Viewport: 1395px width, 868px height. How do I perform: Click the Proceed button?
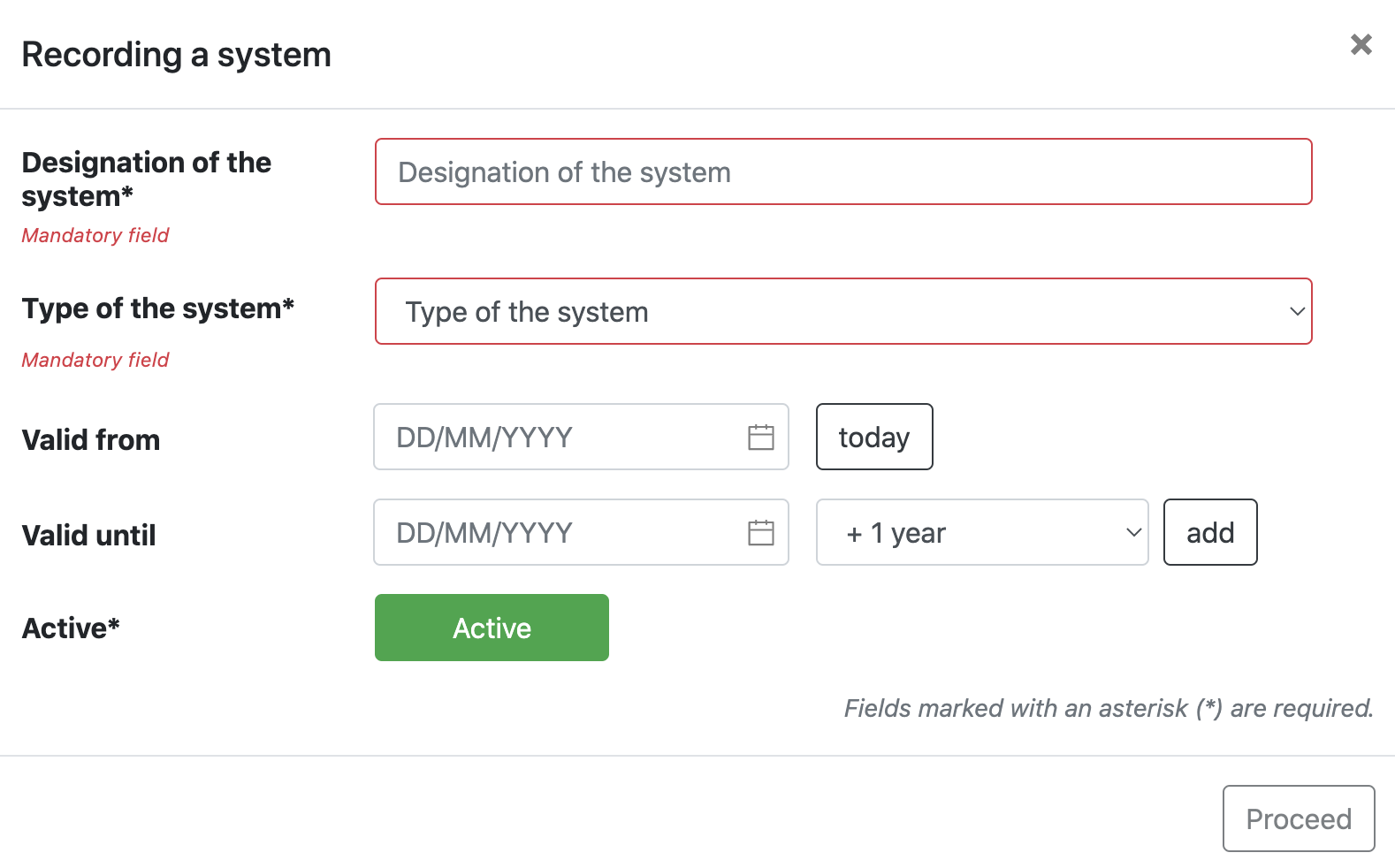click(x=1299, y=819)
